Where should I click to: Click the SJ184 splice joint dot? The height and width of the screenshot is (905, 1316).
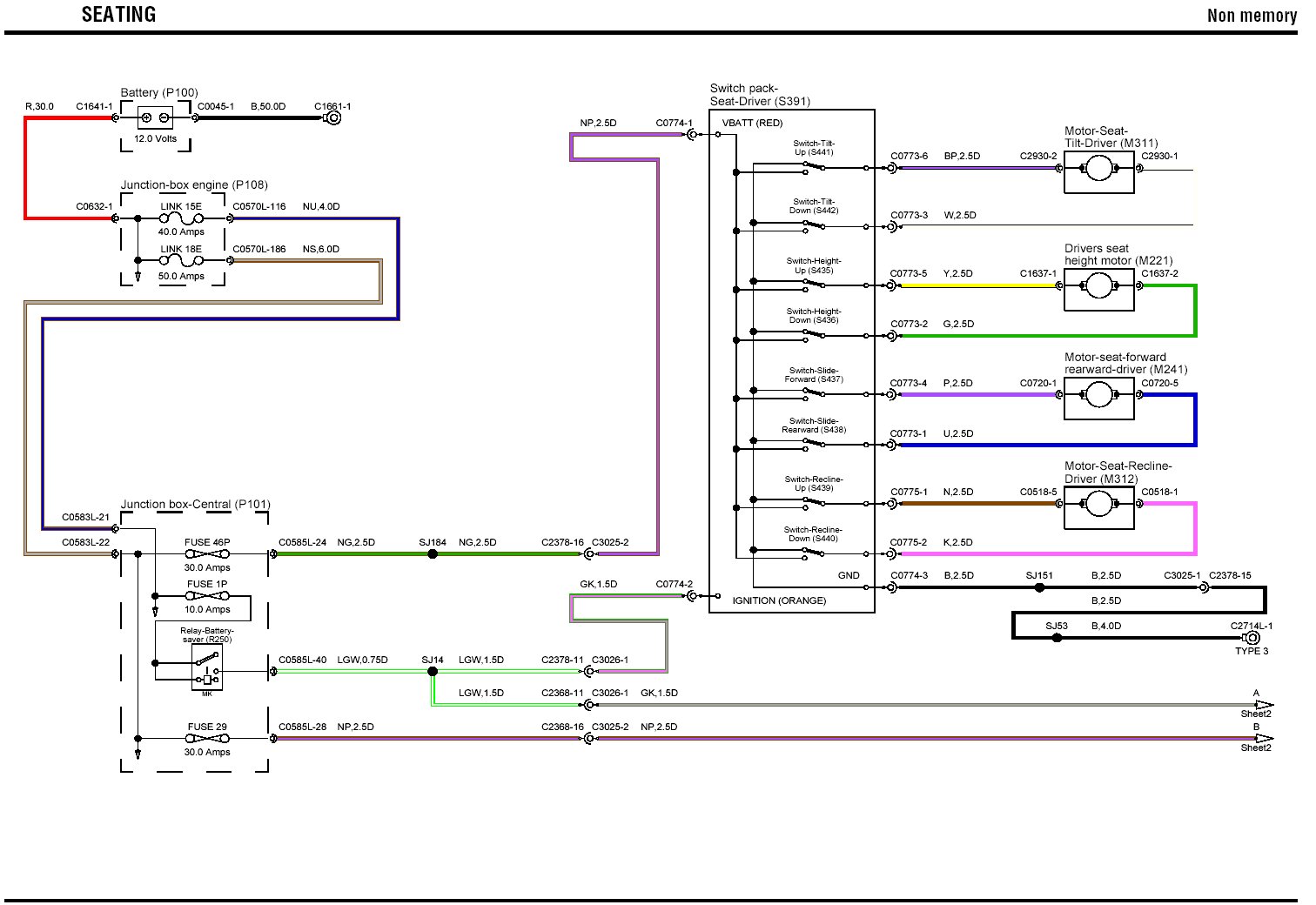433,554
